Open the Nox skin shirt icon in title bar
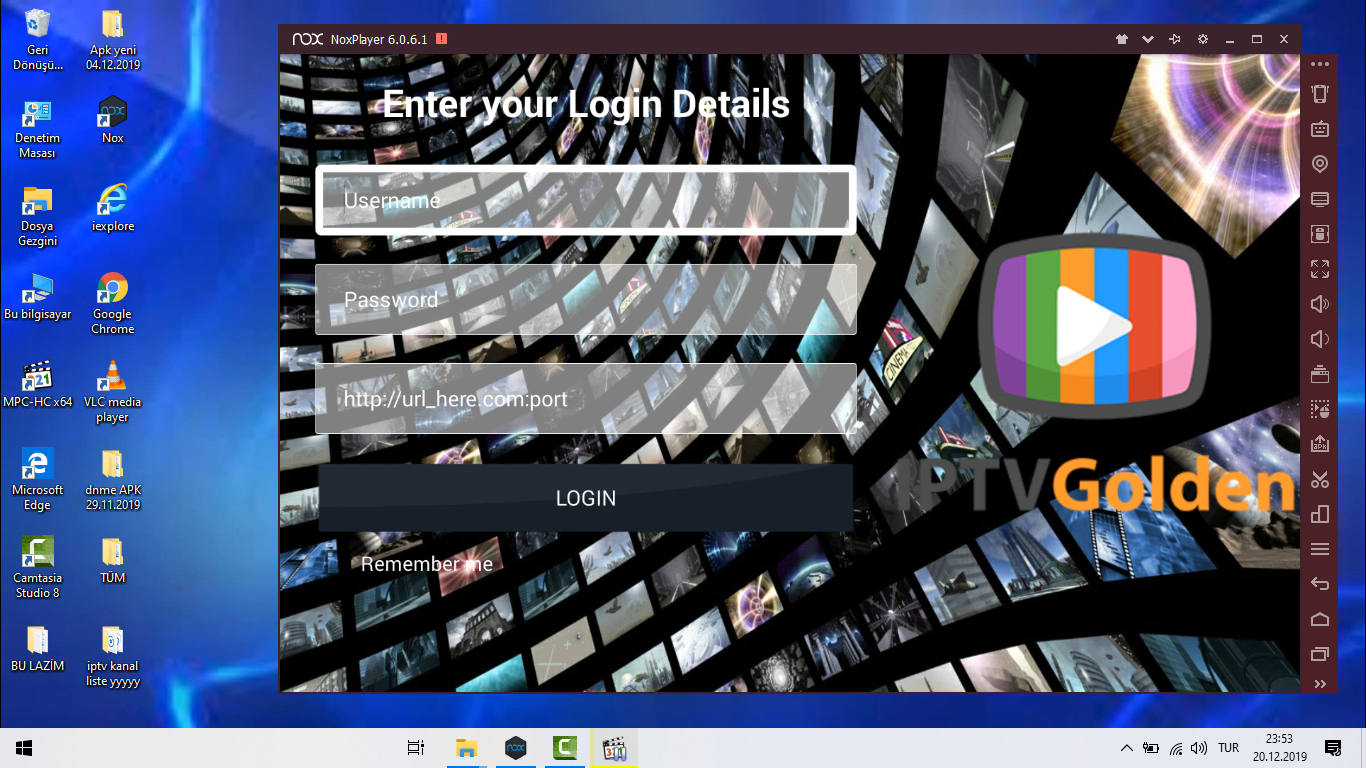1366x768 pixels. click(x=1122, y=39)
